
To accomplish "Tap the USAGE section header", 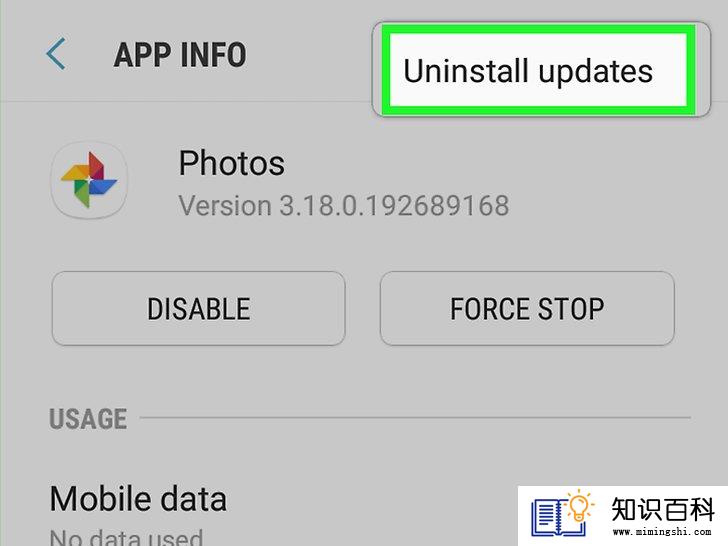I will click(x=88, y=418).
